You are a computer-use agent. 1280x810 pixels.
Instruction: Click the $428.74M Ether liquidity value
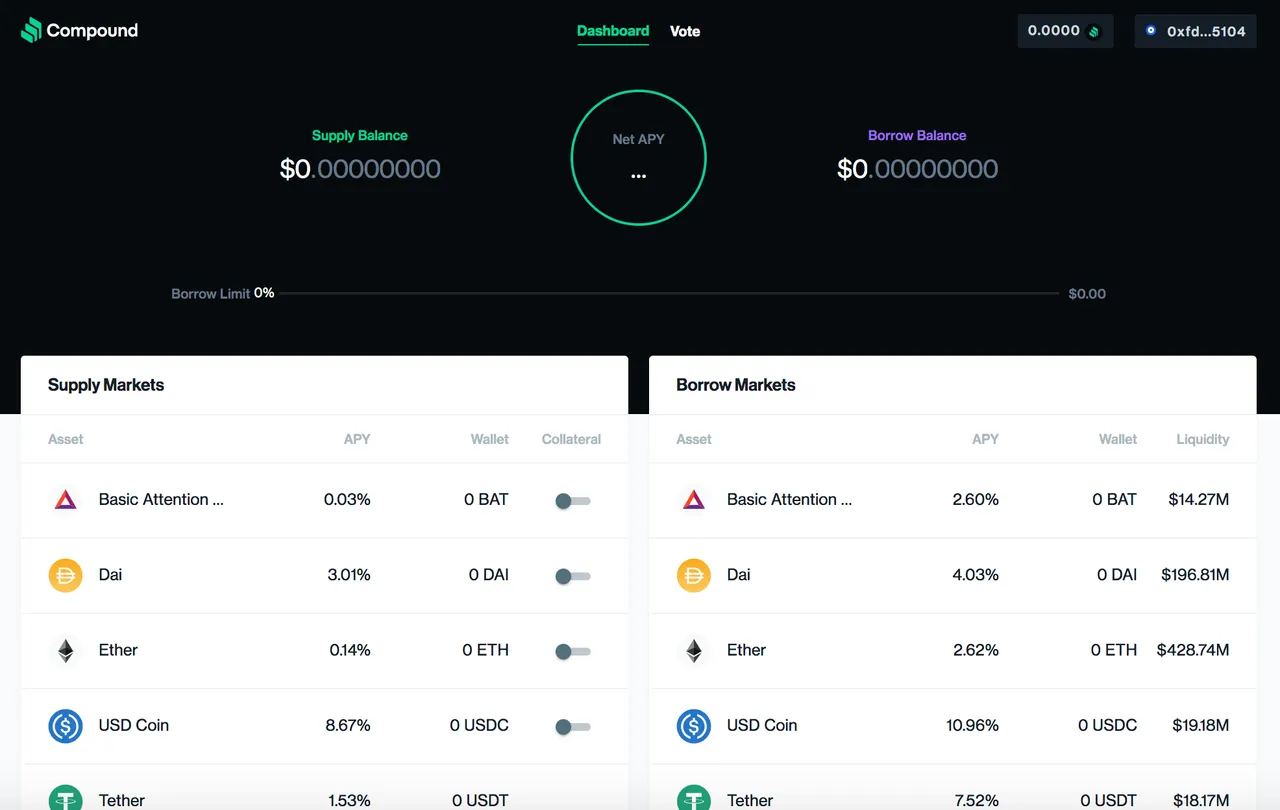[1193, 650]
